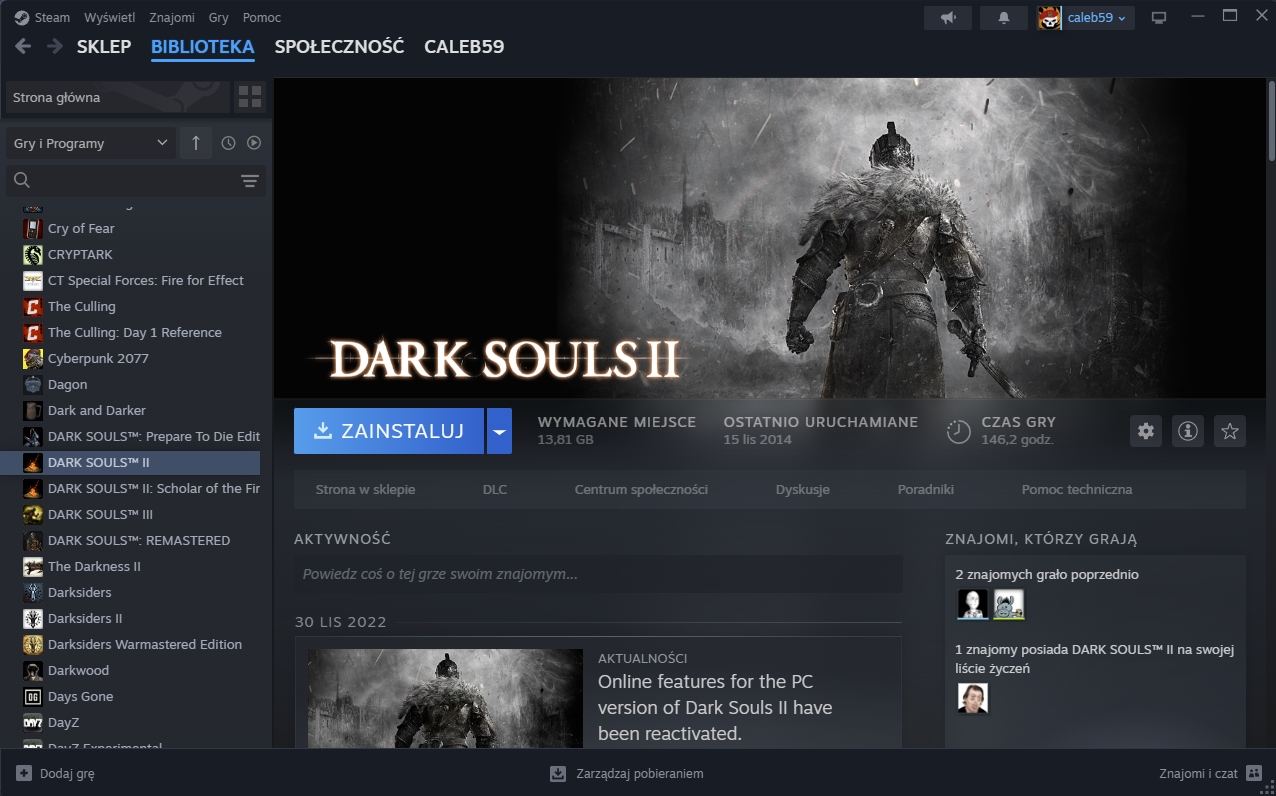Click the activity status input field
1276x796 pixels.
tap(598, 574)
